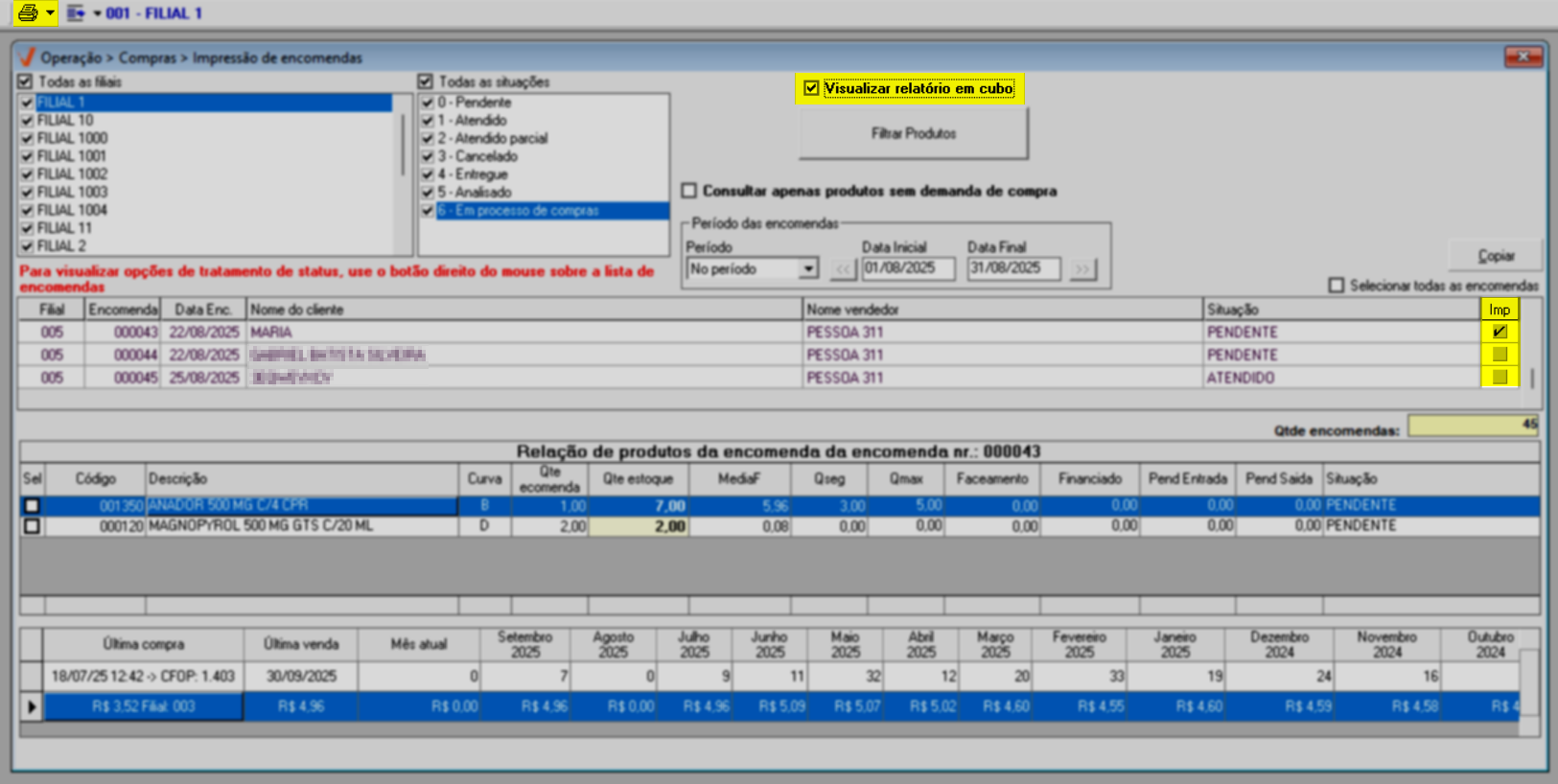Open the Período dropdown
Screen dimensions: 1558x784
click(808, 269)
